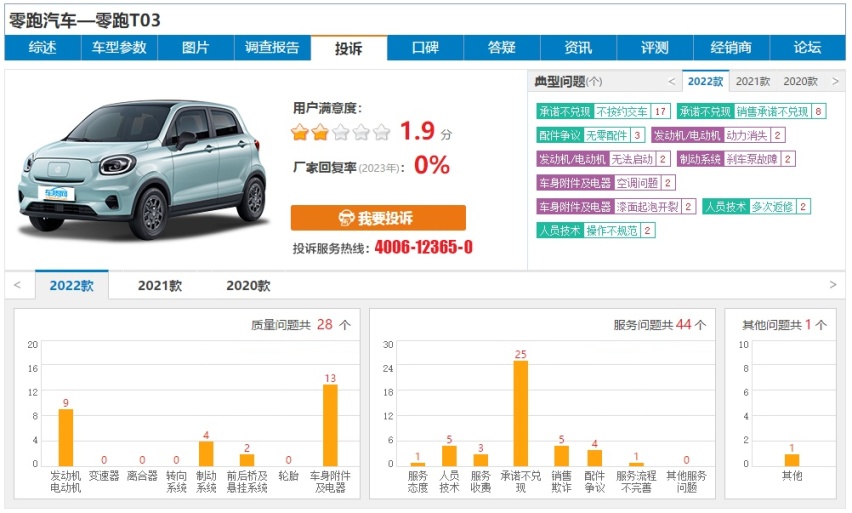Open the 图片 tab
The image size is (852, 513).
tap(196, 48)
